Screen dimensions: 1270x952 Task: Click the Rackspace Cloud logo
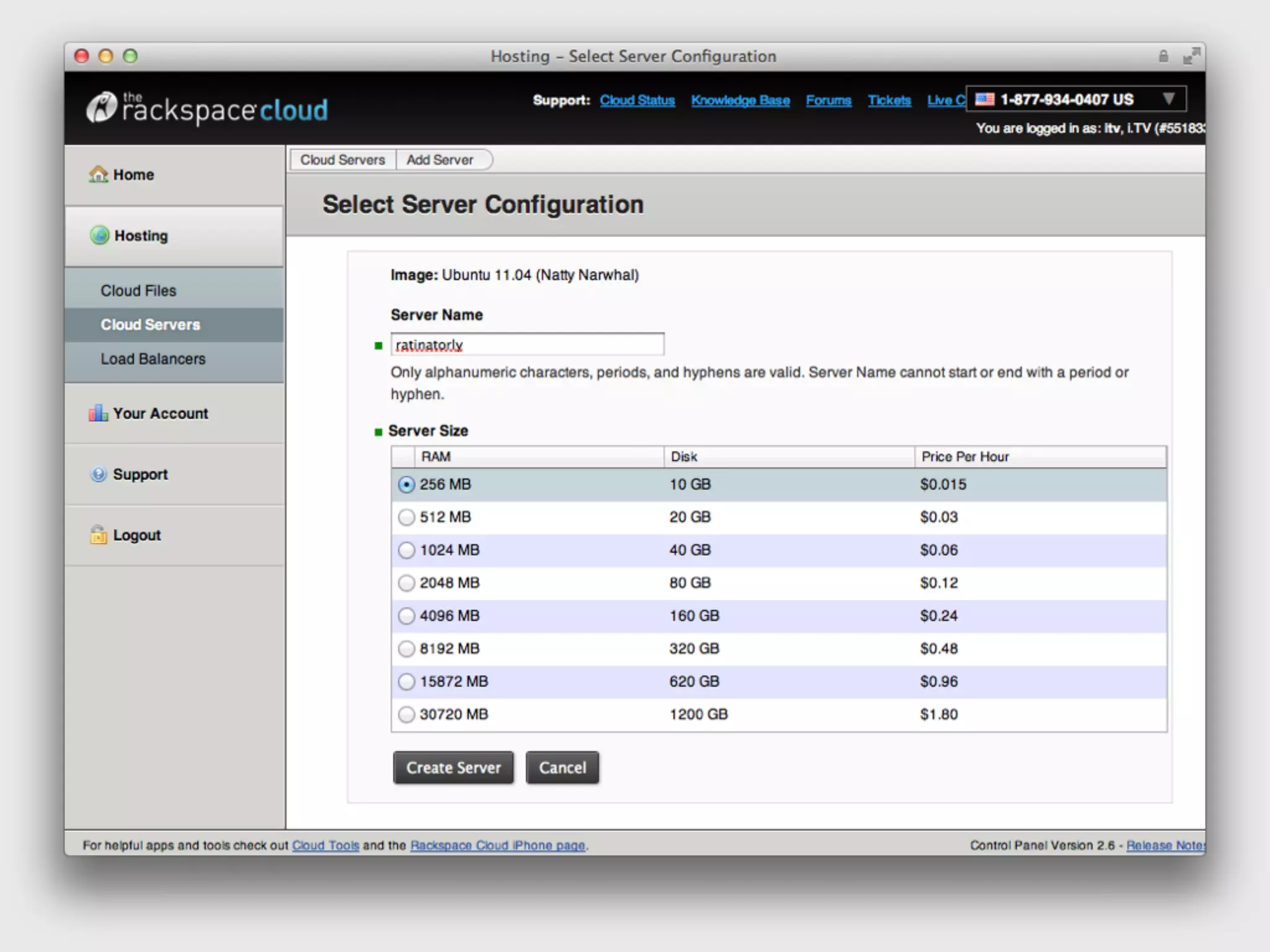[207, 108]
